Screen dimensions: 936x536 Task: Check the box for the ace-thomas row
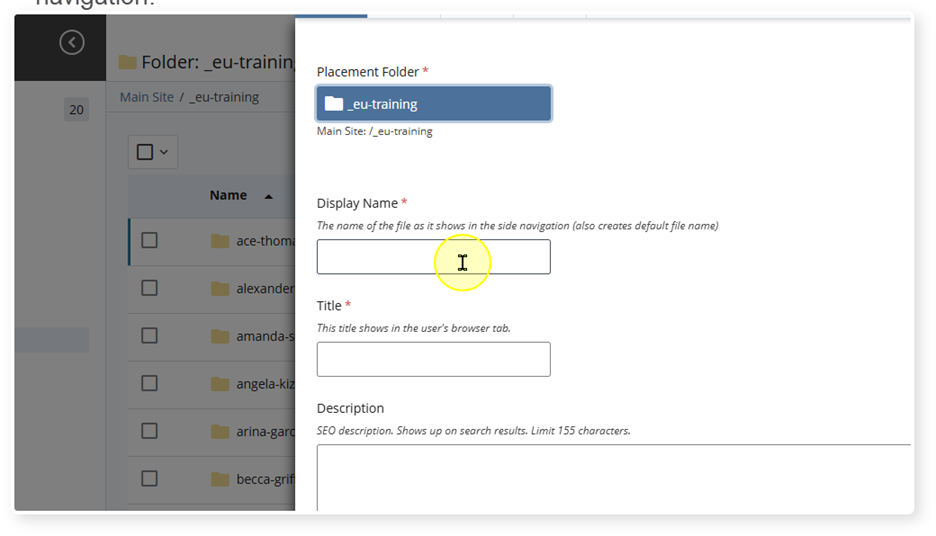(149, 240)
